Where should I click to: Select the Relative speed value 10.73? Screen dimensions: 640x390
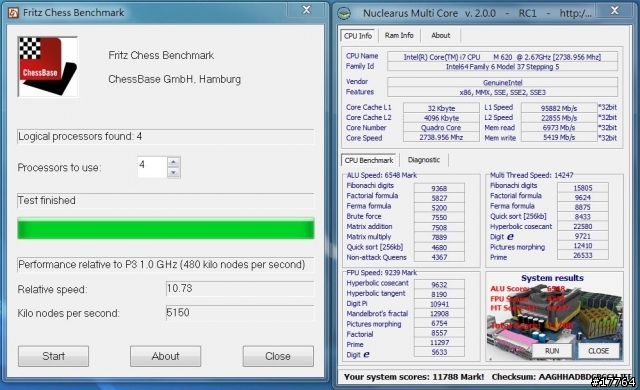click(240, 288)
